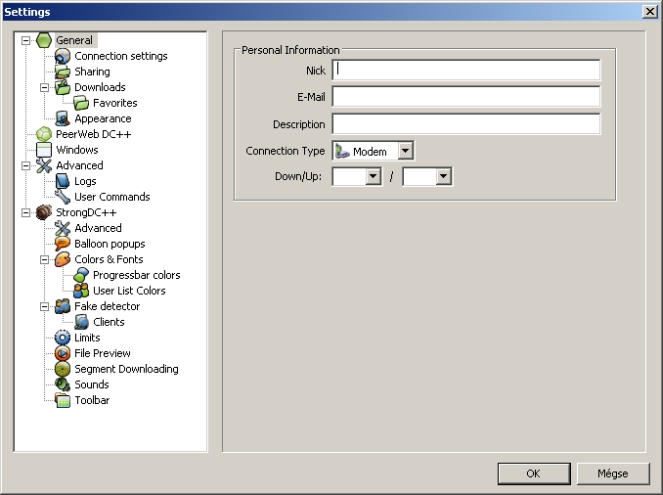663x495 pixels.
Task: Open the Down speed dropdown
Action: click(x=374, y=177)
